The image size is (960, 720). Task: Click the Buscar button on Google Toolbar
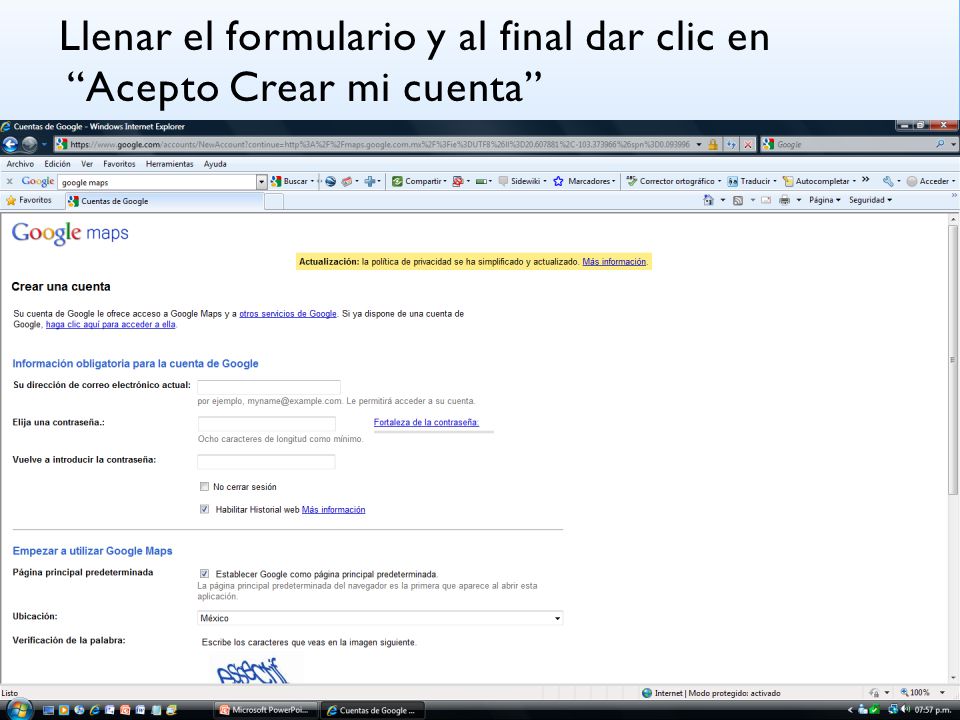292,181
